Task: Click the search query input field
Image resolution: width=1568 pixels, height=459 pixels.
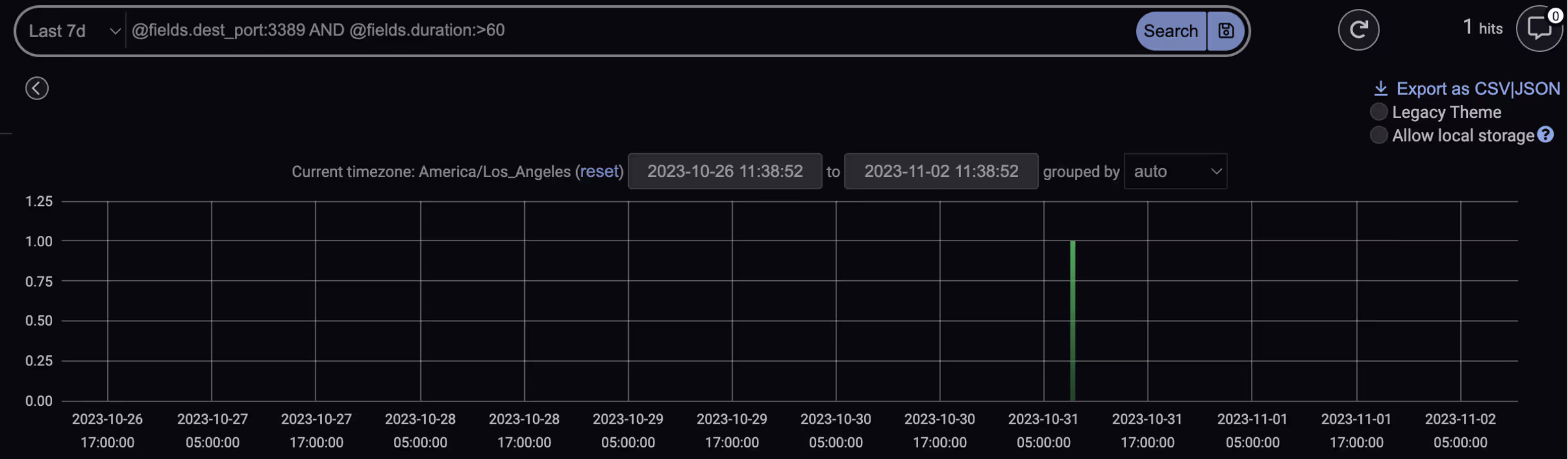Action: (x=631, y=30)
